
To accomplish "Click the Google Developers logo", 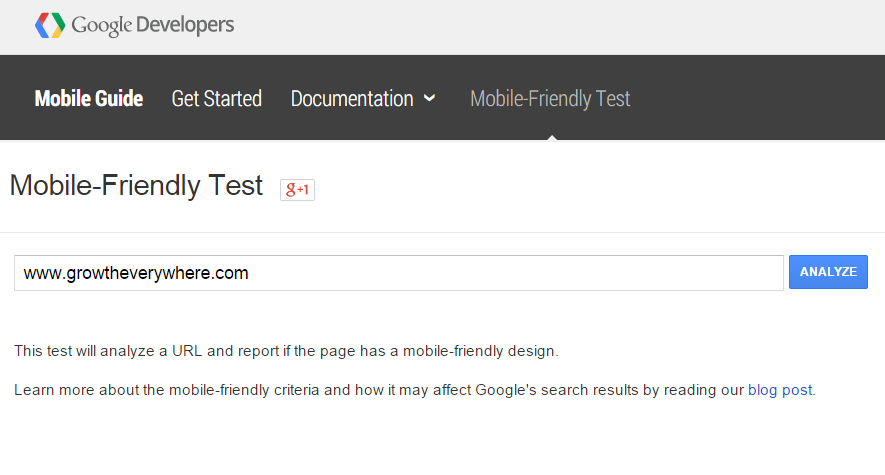I will click(x=134, y=25).
